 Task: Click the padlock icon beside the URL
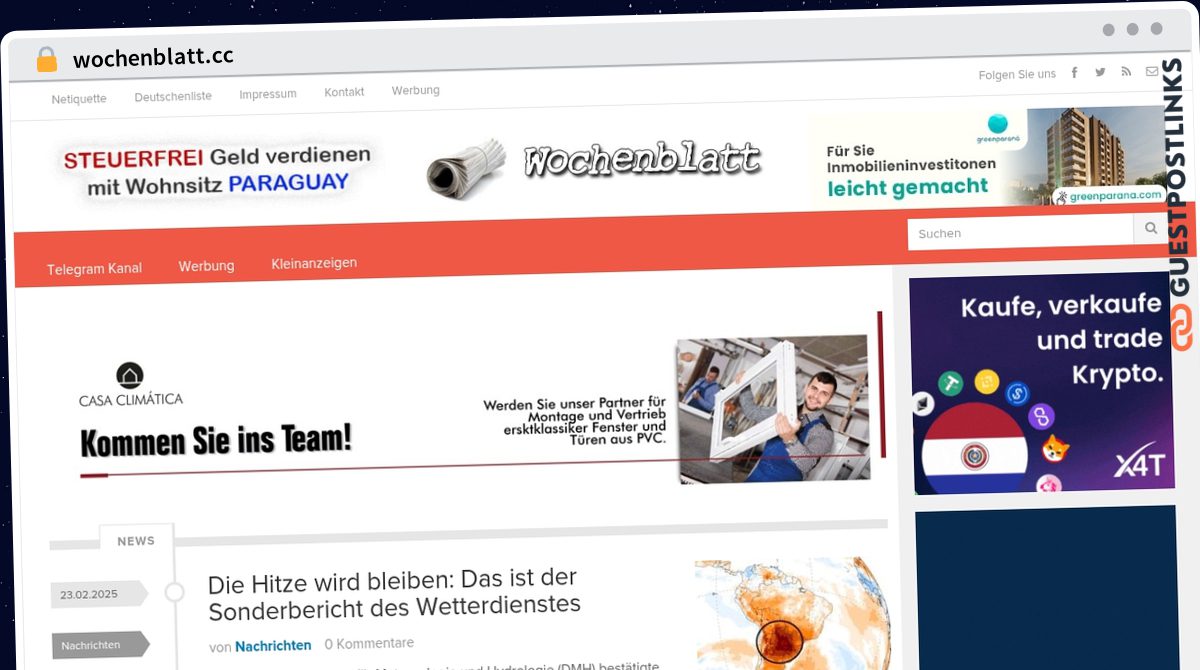47,59
